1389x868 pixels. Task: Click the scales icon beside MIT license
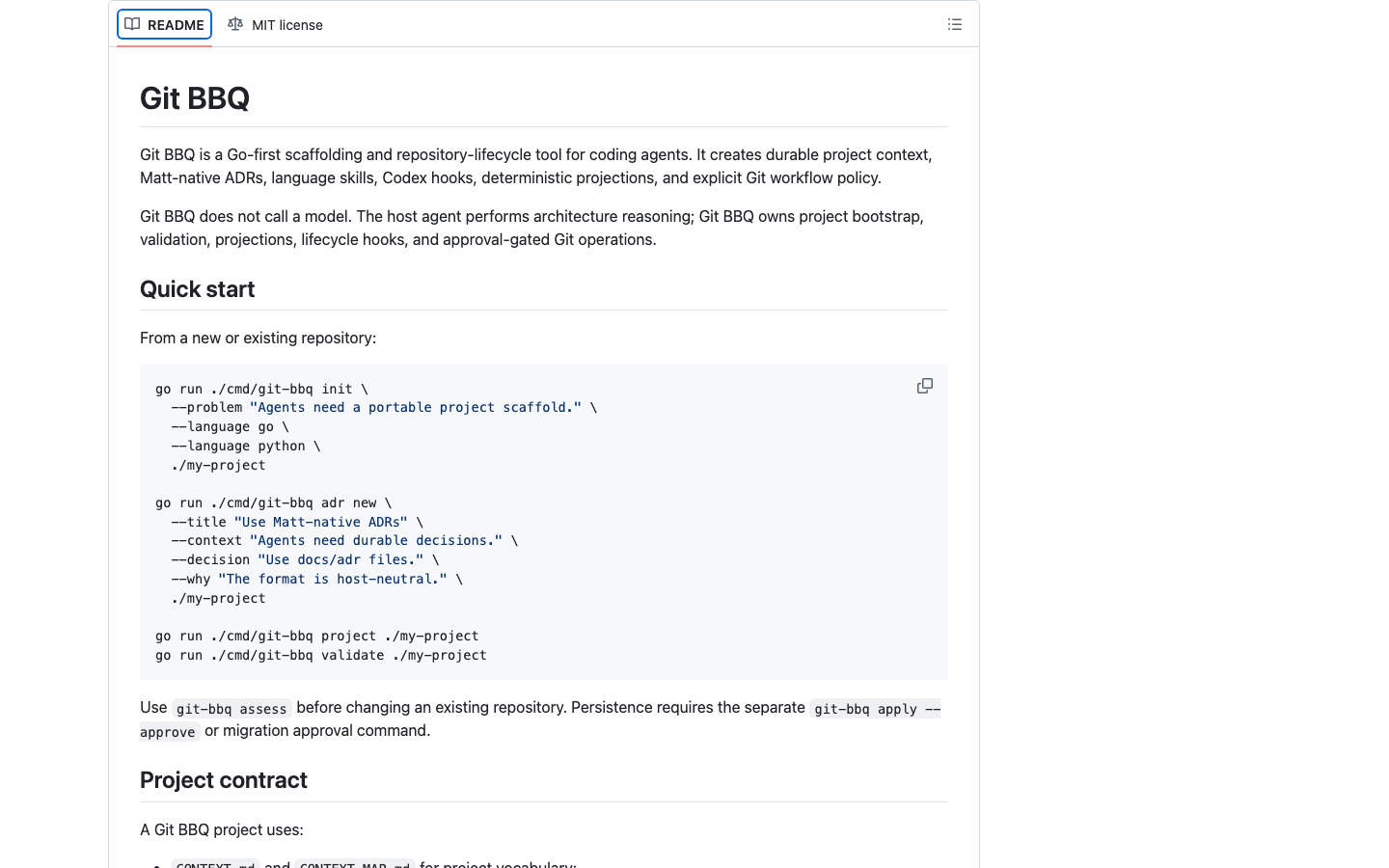(x=235, y=24)
